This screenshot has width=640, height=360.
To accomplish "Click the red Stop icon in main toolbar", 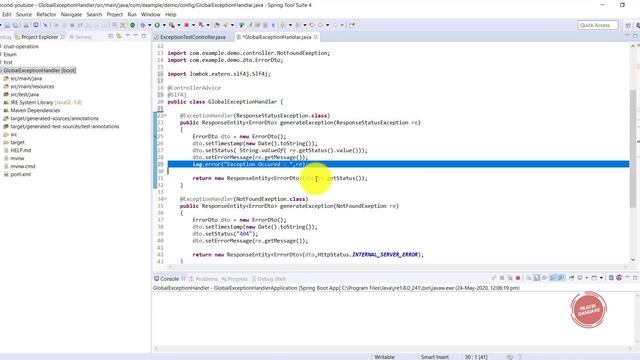I will (x=187, y=25).
